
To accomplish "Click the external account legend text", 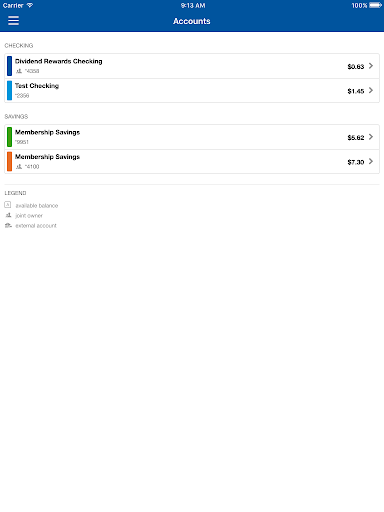I will point(36,226).
